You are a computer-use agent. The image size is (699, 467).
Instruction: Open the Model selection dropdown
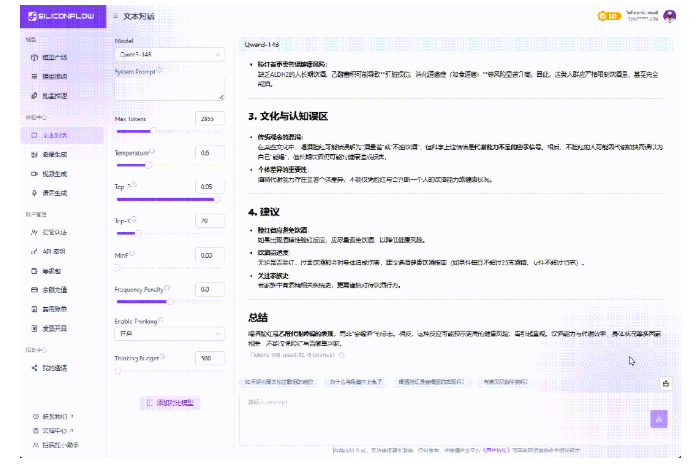[169, 55]
